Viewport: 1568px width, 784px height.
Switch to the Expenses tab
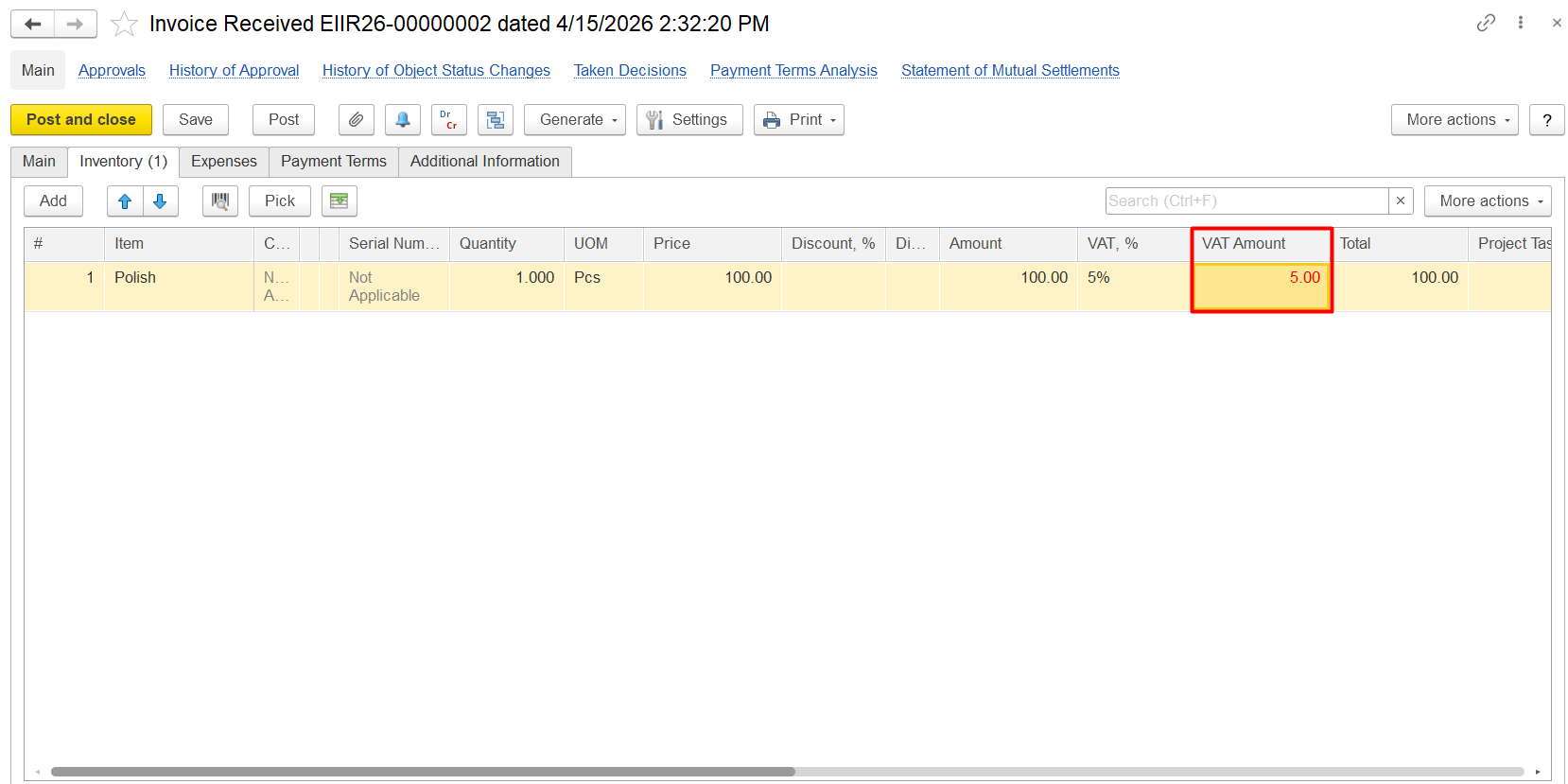pyautogui.click(x=223, y=162)
